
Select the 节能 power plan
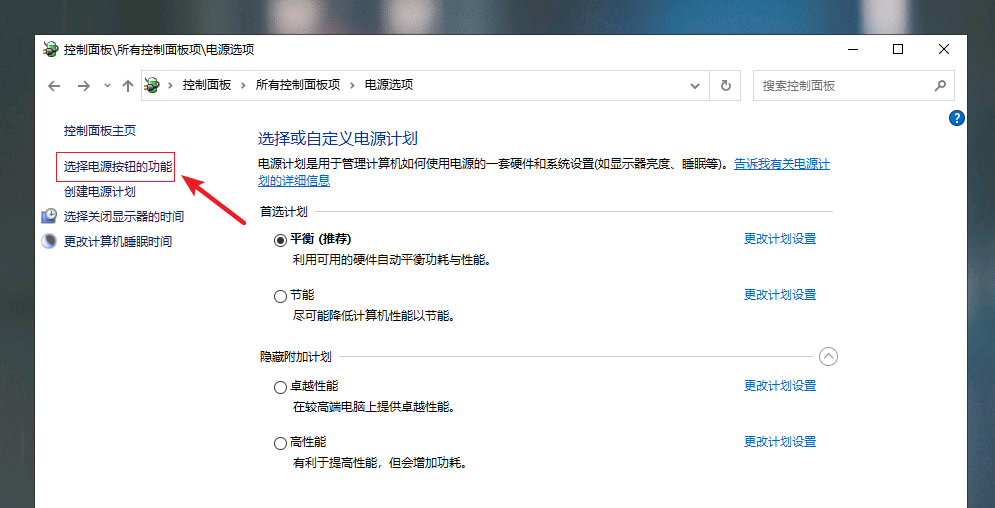click(x=280, y=295)
